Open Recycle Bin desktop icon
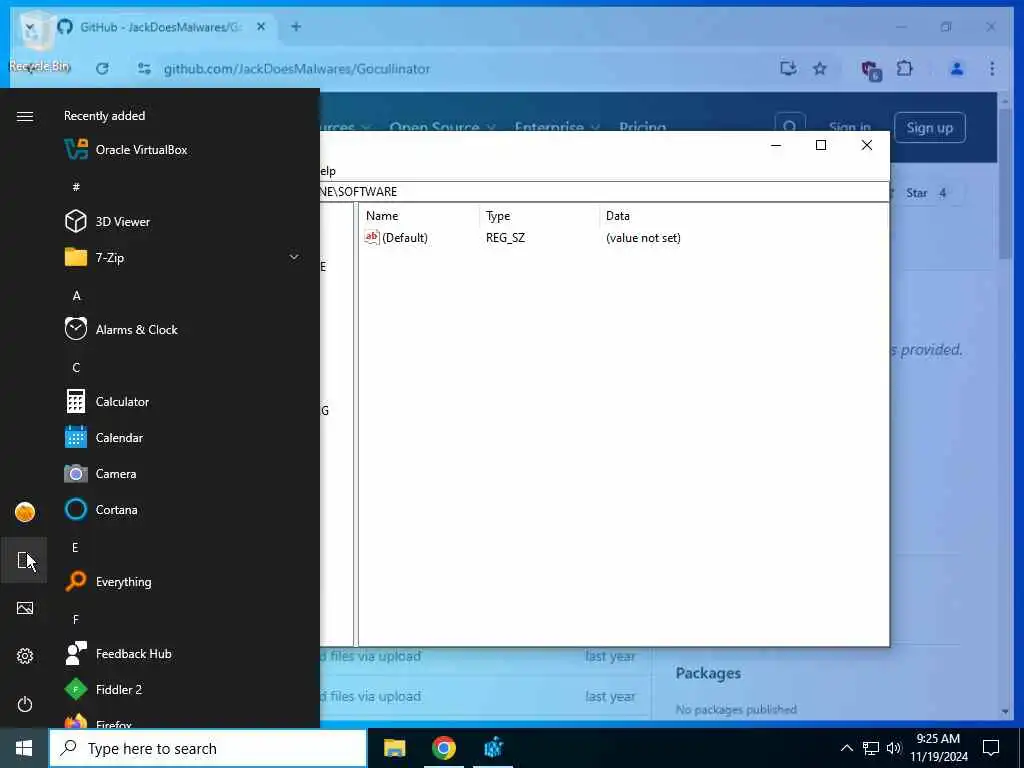1024x768 pixels. [39, 40]
